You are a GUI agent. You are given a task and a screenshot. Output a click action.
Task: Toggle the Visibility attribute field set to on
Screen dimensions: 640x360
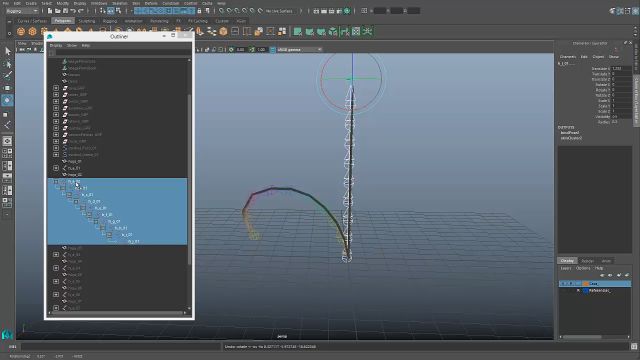[x=621, y=117]
